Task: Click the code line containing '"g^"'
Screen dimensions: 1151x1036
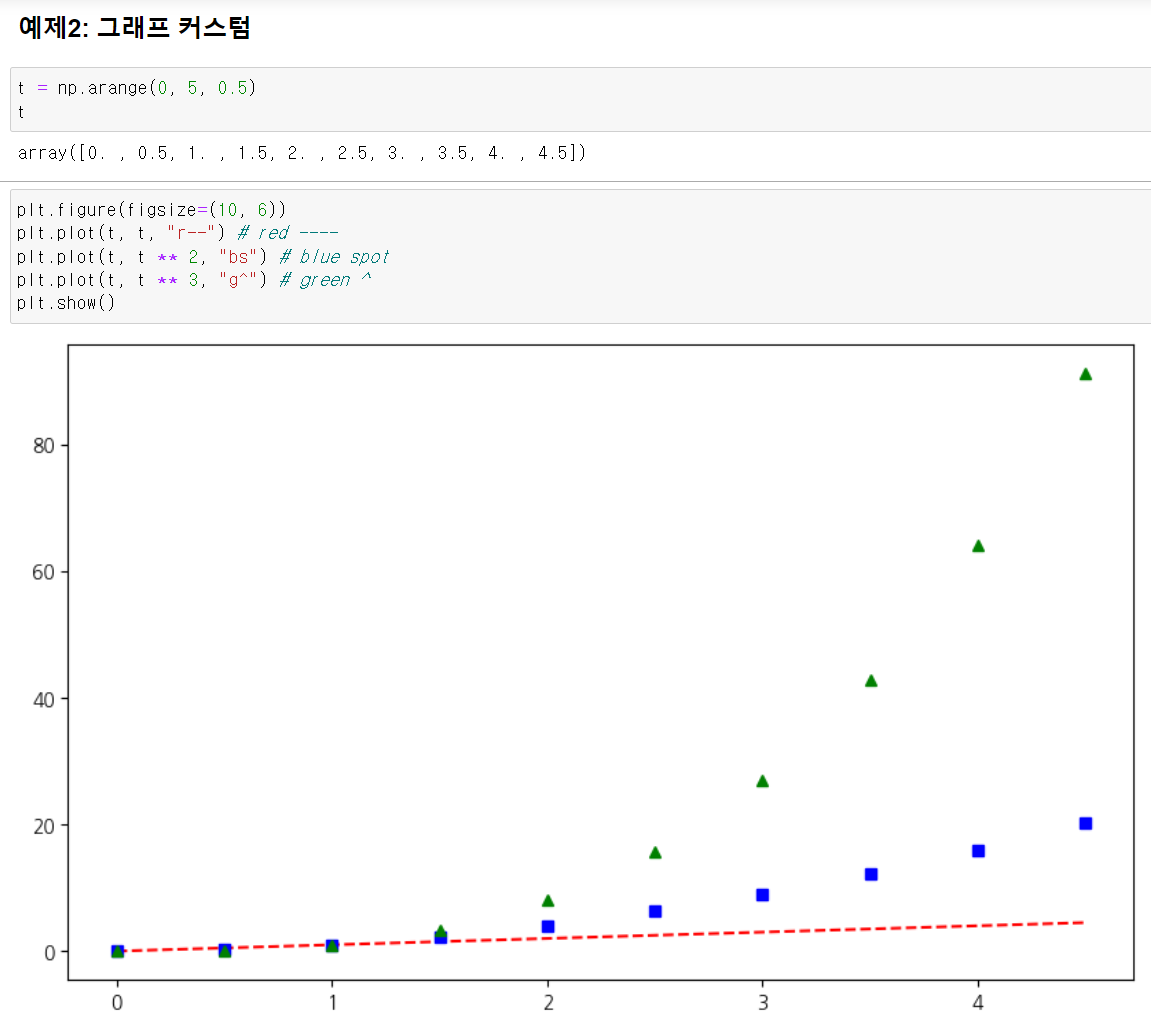Action: (x=194, y=280)
